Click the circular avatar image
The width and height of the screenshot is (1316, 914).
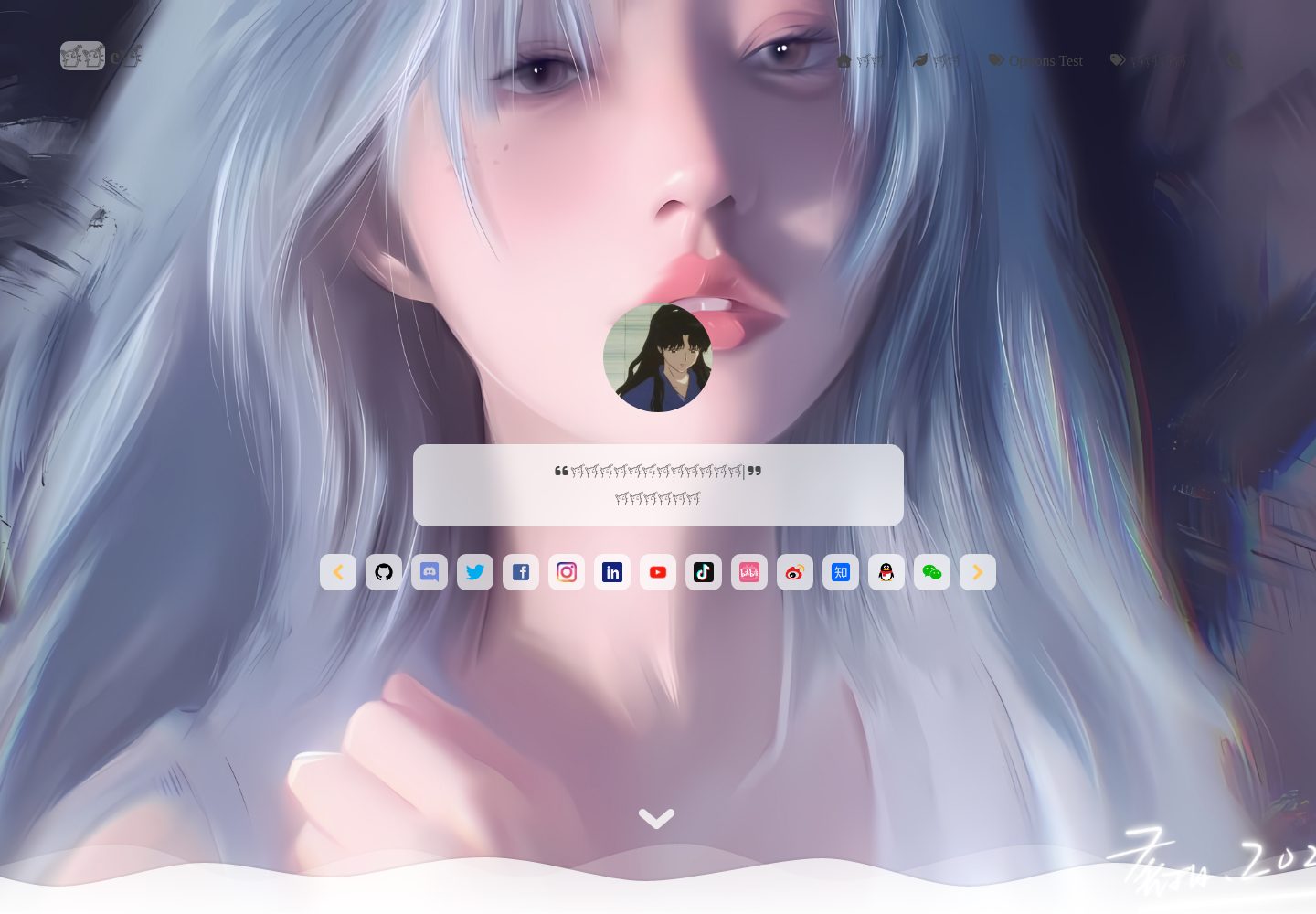point(658,357)
